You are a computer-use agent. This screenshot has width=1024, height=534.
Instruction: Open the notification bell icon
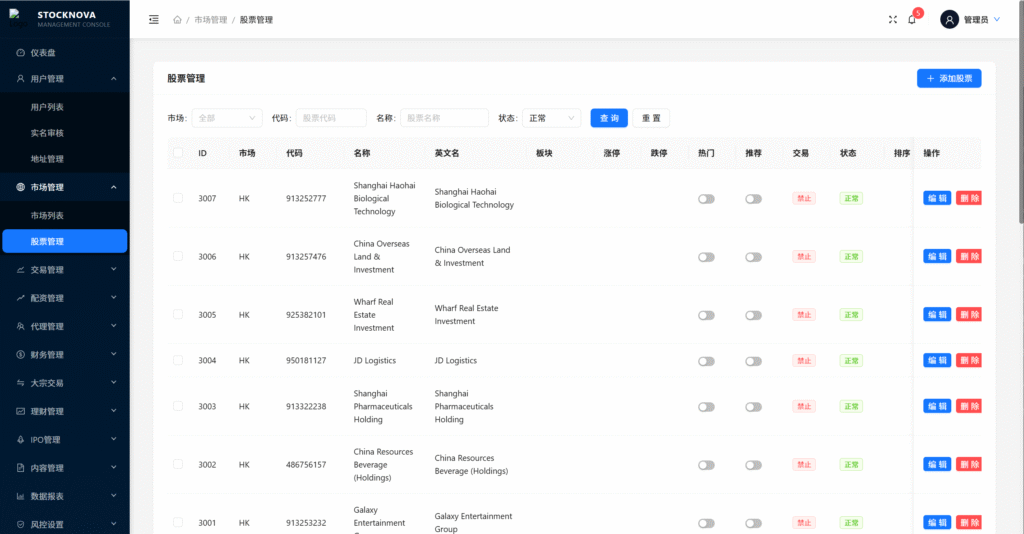click(912, 20)
